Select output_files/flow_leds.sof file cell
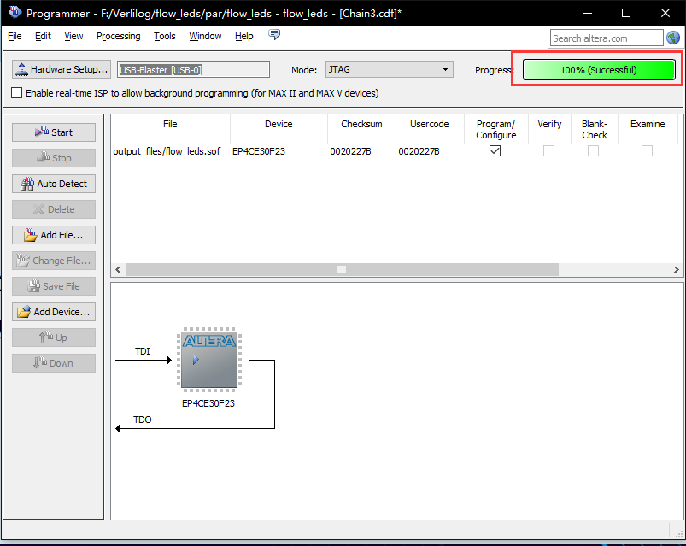The height and width of the screenshot is (546, 686). coord(167,151)
